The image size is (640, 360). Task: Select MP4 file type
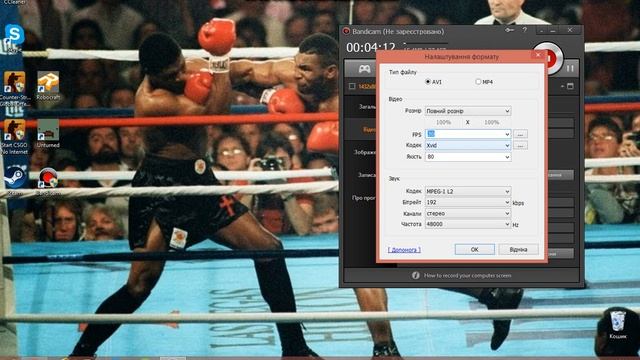point(478,82)
